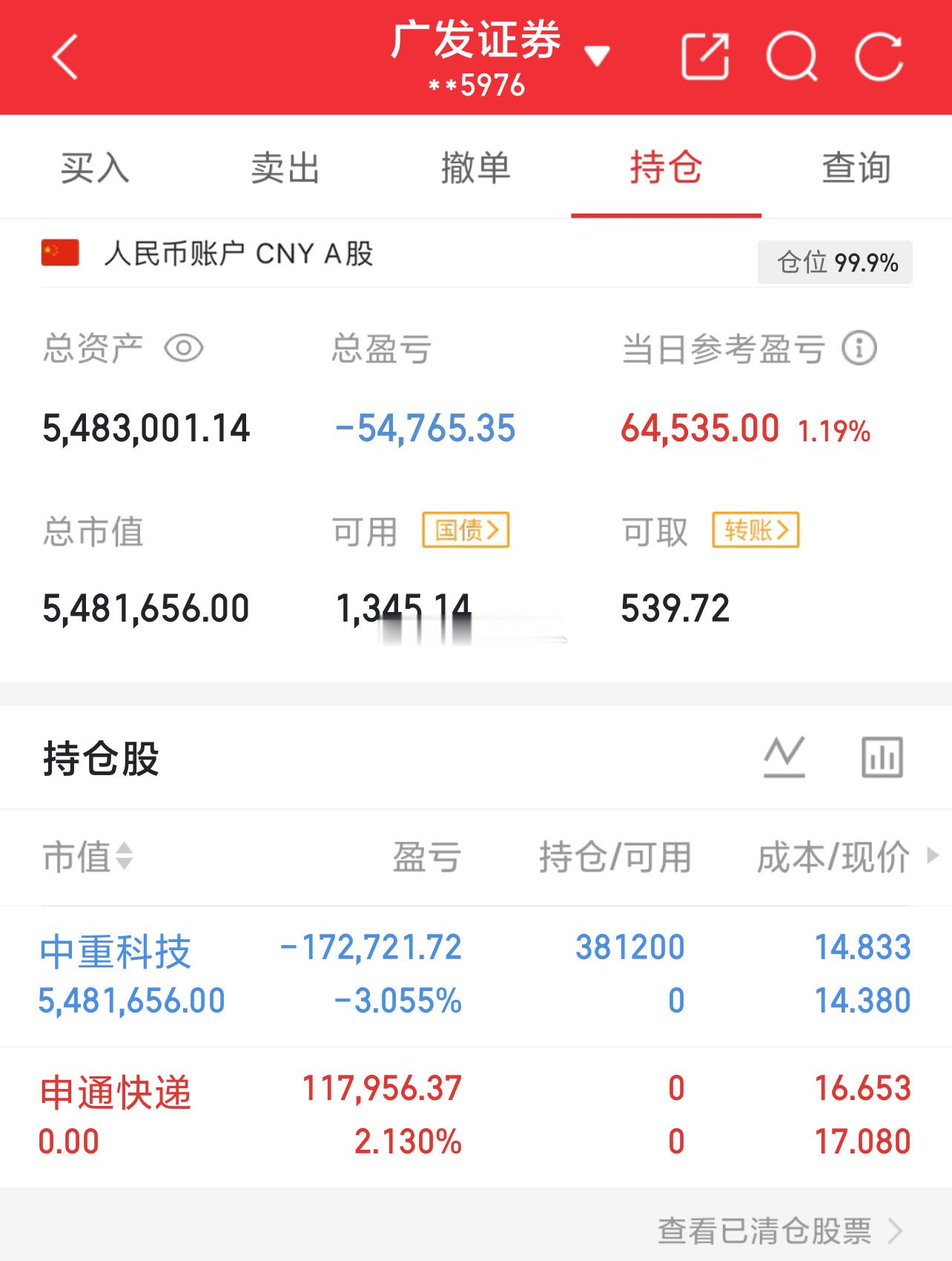Select the 持仓 tab
This screenshot has height=1261, width=952.
[666, 168]
